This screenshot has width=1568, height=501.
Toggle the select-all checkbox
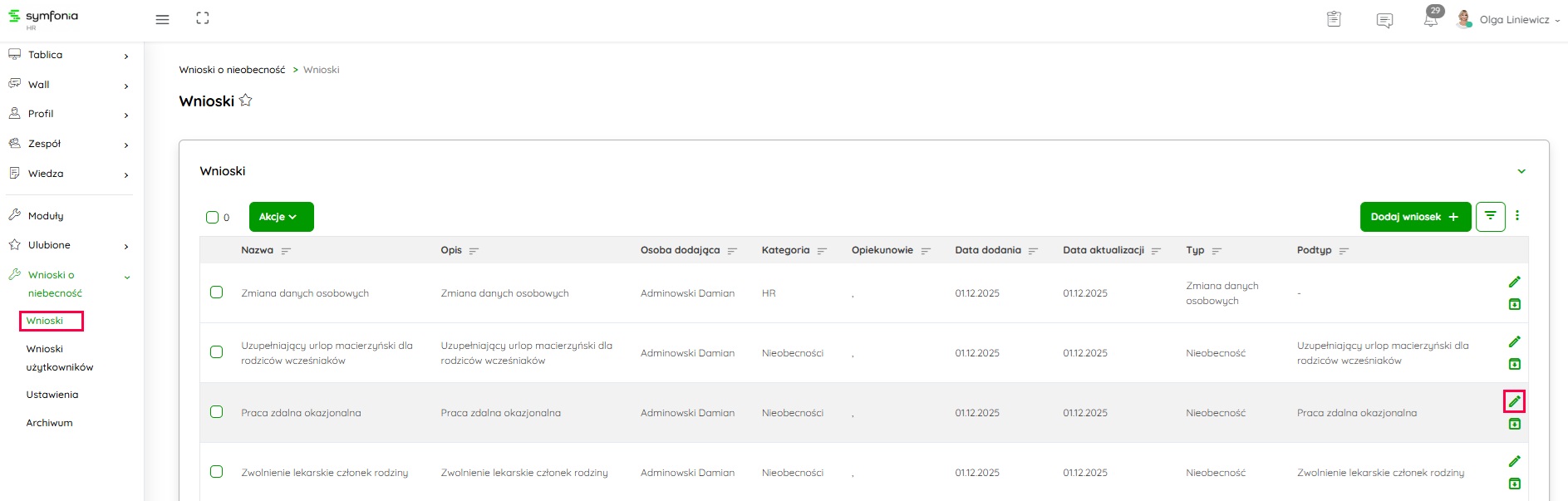click(x=212, y=217)
